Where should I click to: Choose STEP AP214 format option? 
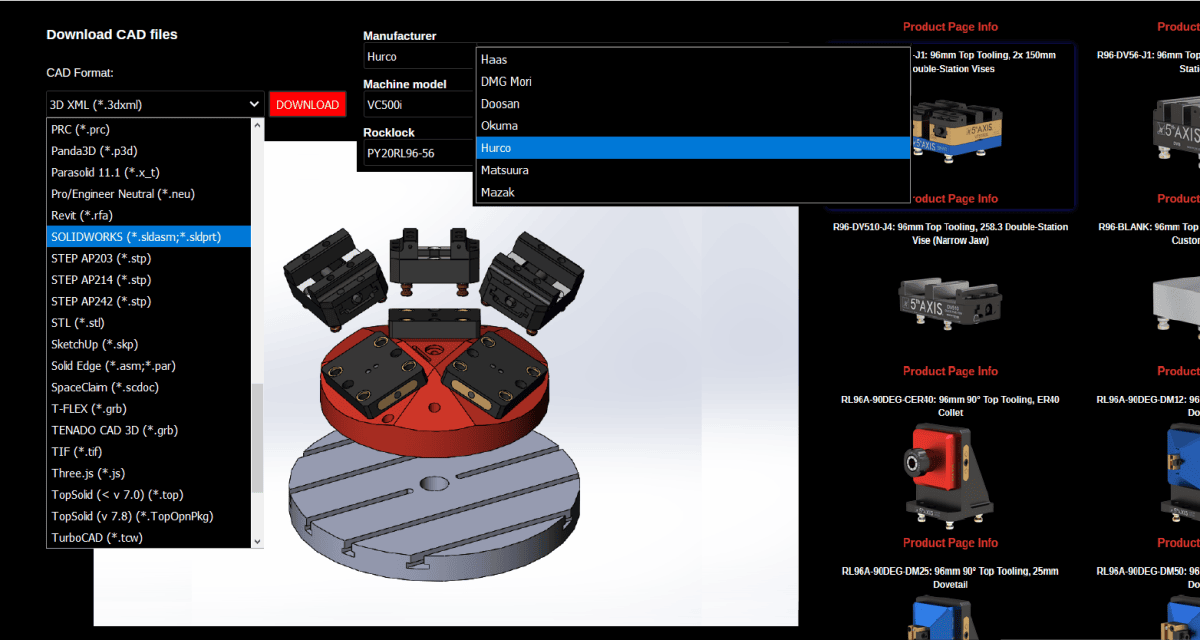(100, 280)
